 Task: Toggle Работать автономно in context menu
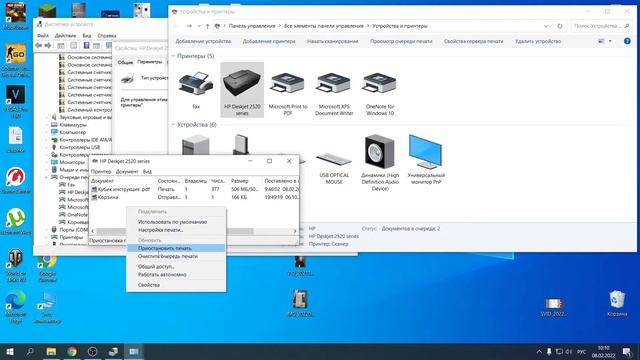(176, 275)
